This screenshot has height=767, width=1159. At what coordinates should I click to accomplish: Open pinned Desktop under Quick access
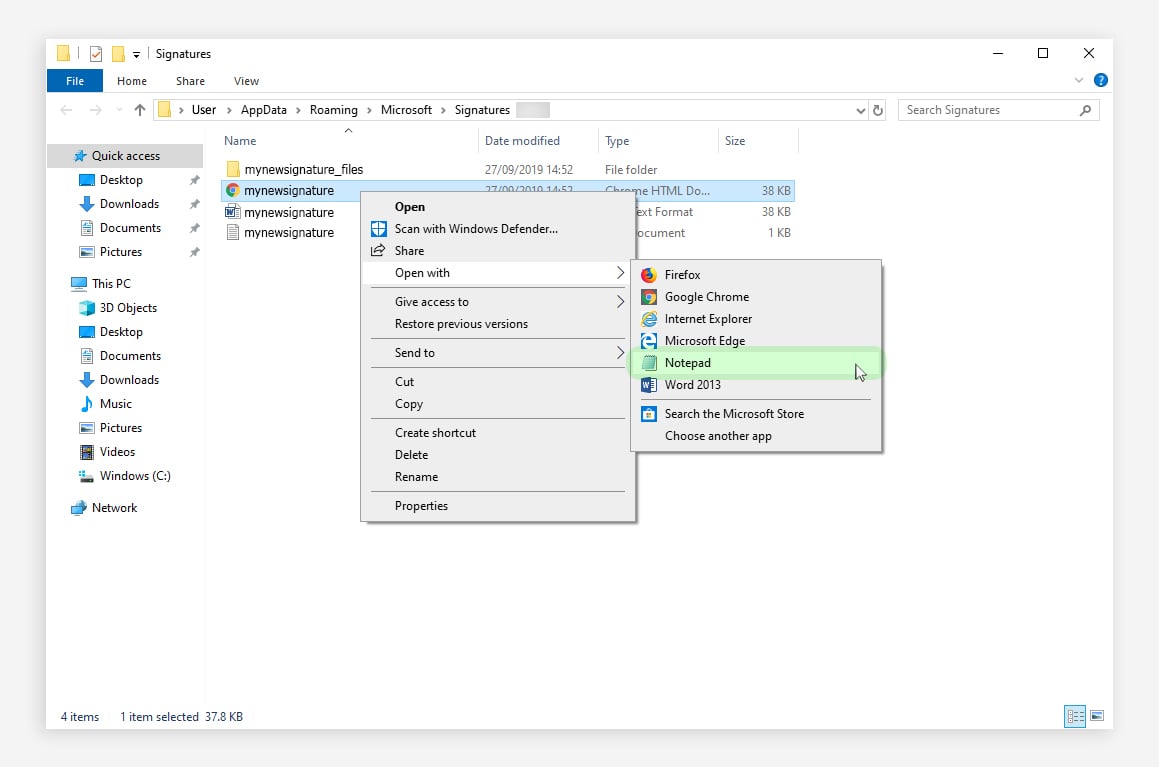[121, 180]
